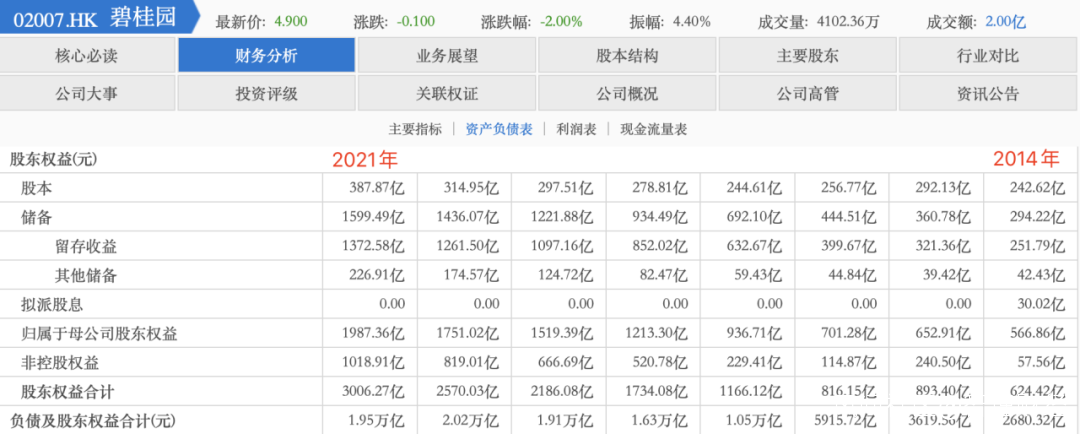Screen dimensions: 1080x434
Task: Select the 关联权证 tab
Action: (447, 93)
